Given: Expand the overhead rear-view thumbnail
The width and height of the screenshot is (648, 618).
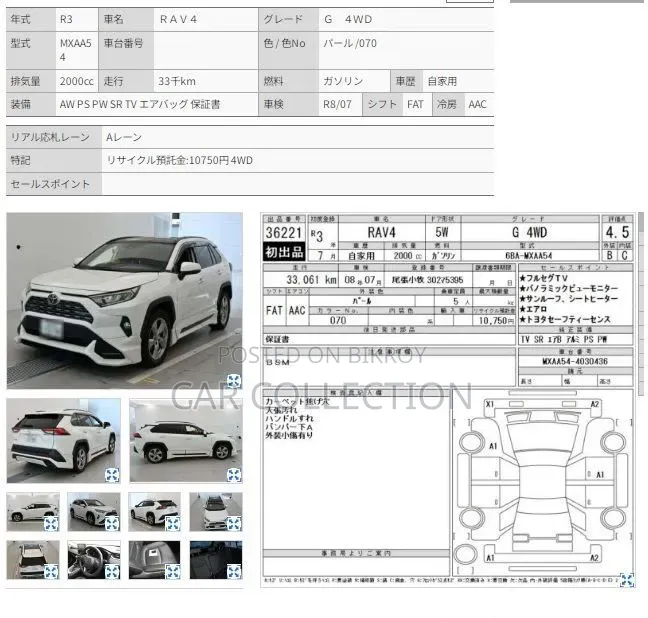Looking at the screenshot, I should point(51,572).
